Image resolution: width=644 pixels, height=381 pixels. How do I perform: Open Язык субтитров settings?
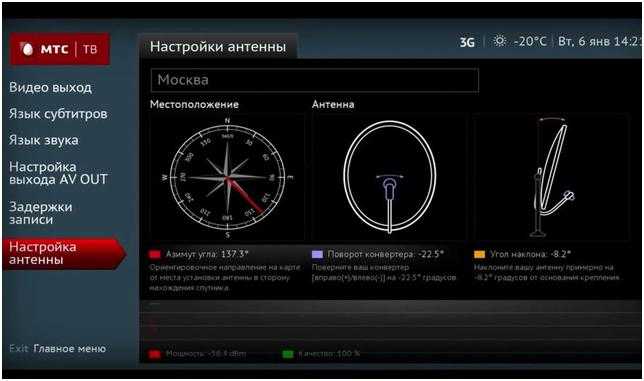click(x=58, y=114)
